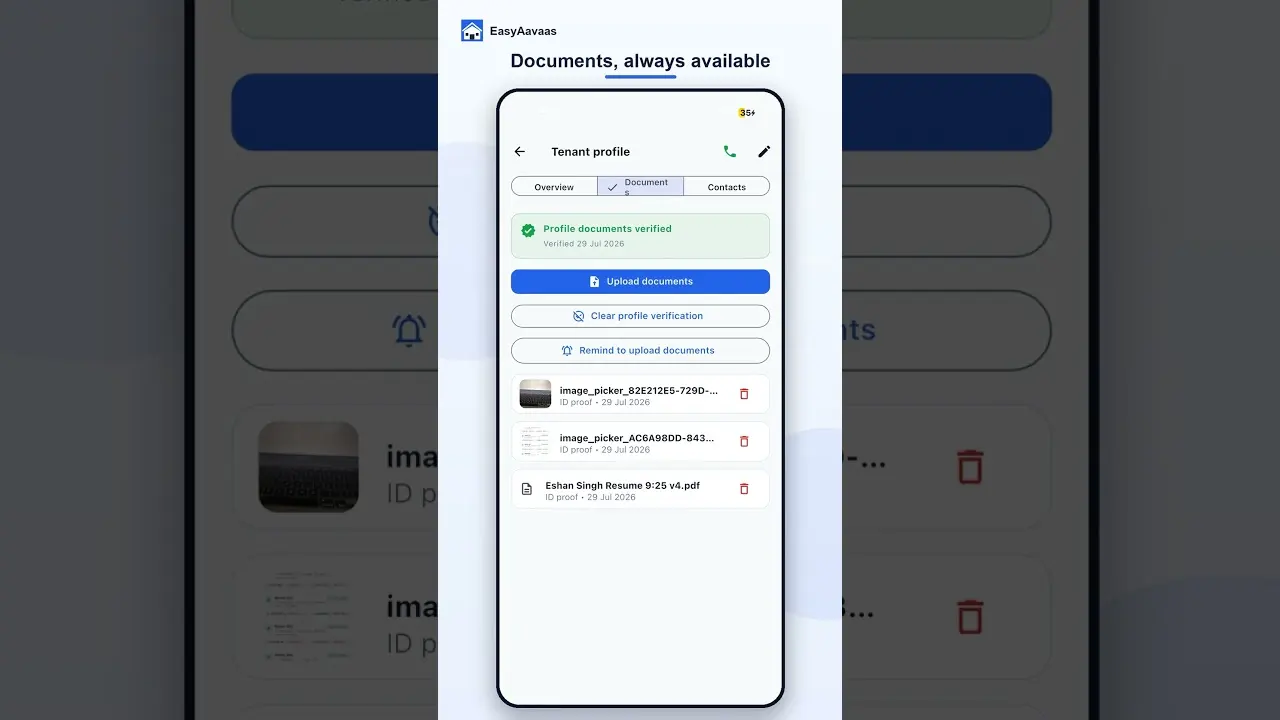Go back using the arrow beside Tenant profile
The image size is (1280, 720).
tap(520, 152)
